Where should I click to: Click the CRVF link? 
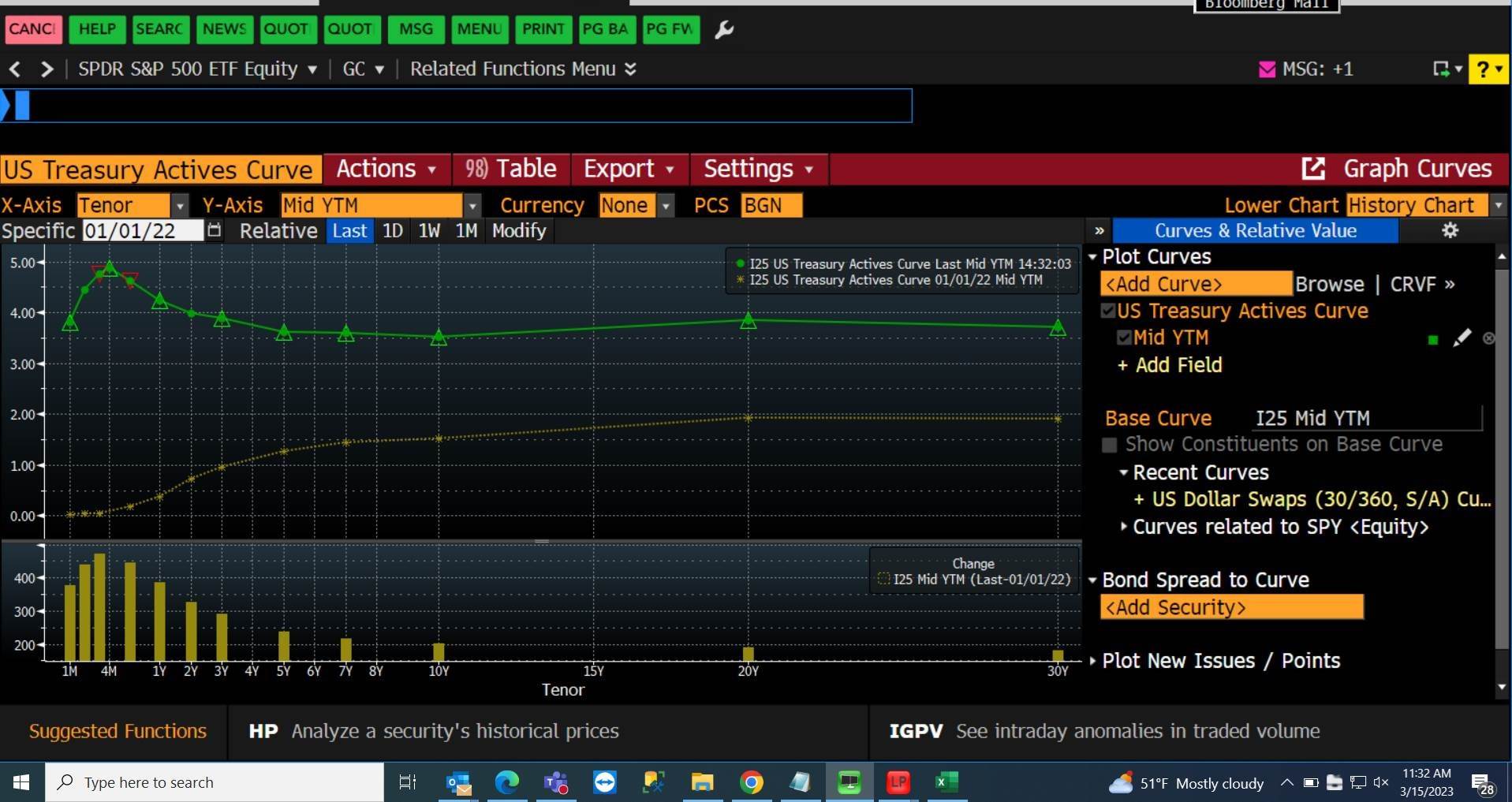1422,284
